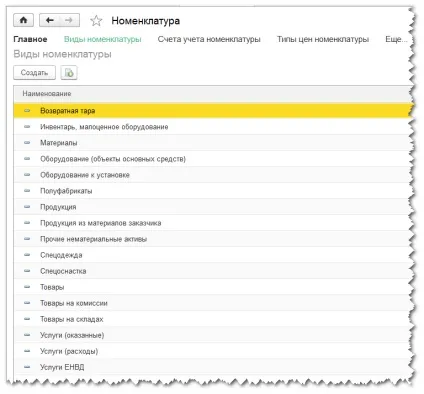Go to the home page icon
424x394 pixels.
click(x=23, y=20)
